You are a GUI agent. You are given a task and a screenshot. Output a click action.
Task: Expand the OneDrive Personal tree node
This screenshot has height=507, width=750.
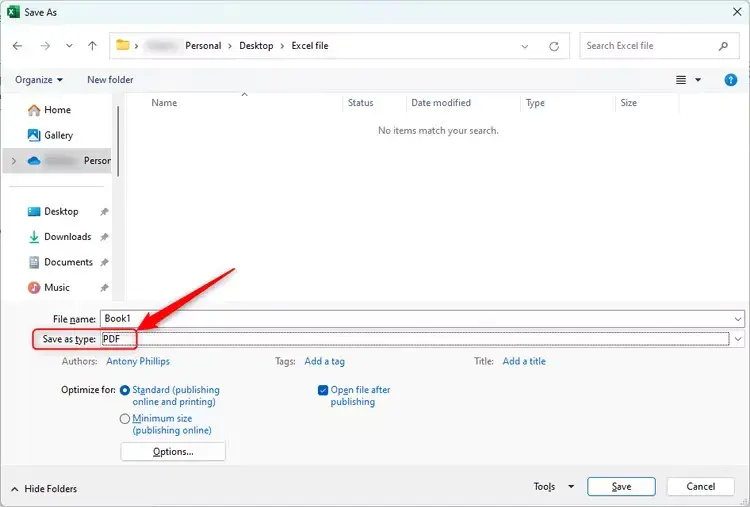point(14,161)
